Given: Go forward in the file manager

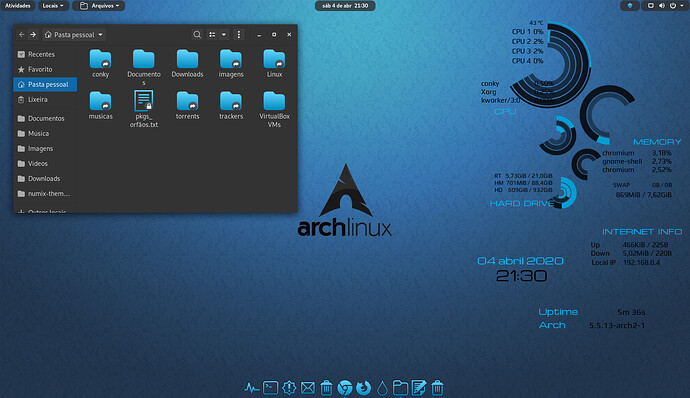Looking at the screenshot, I should coord(33,34).
